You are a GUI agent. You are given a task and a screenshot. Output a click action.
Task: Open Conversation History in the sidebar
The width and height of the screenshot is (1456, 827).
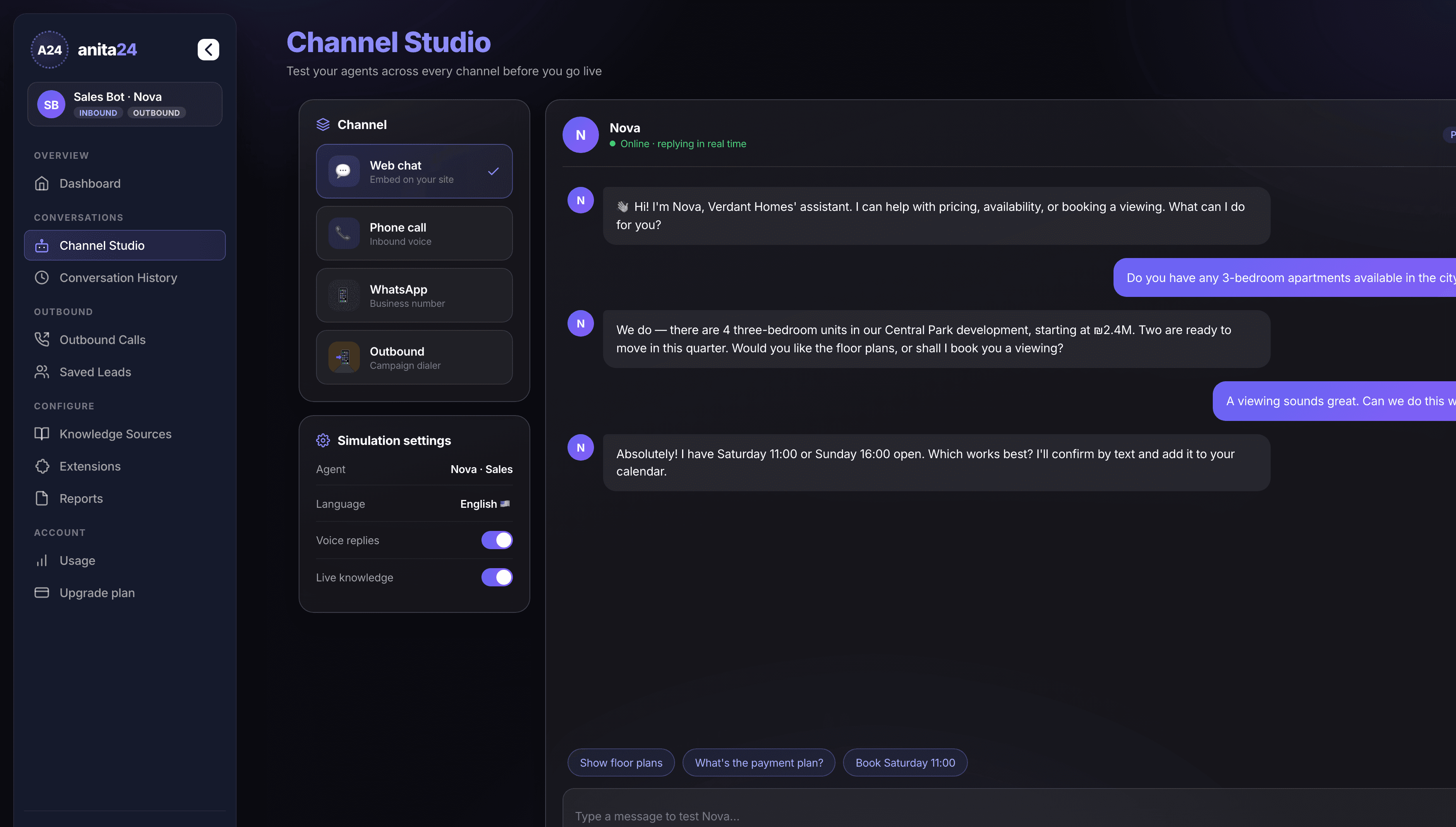tap(125, 278)
